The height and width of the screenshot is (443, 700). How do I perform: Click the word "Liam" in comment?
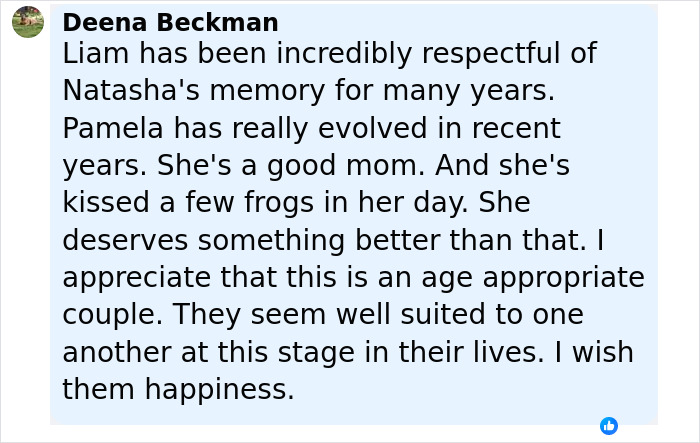coord(96,53)
